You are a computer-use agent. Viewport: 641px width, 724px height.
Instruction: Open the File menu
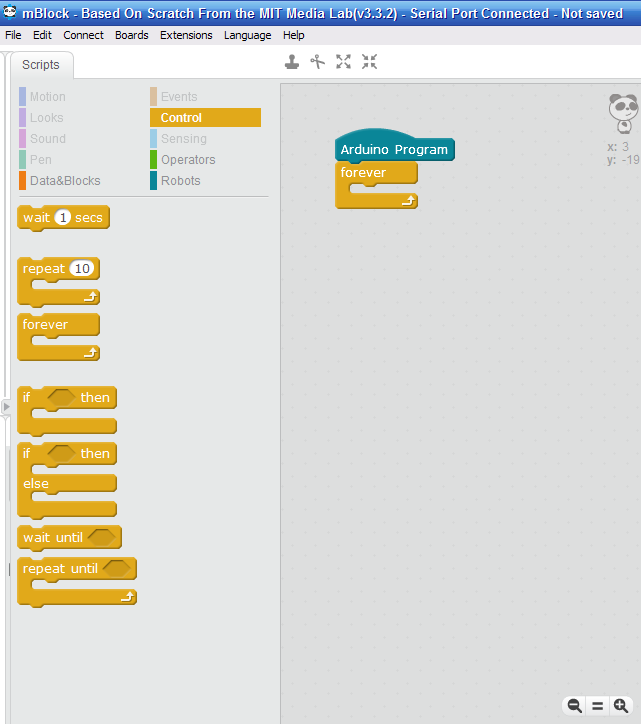pos(13,35)
